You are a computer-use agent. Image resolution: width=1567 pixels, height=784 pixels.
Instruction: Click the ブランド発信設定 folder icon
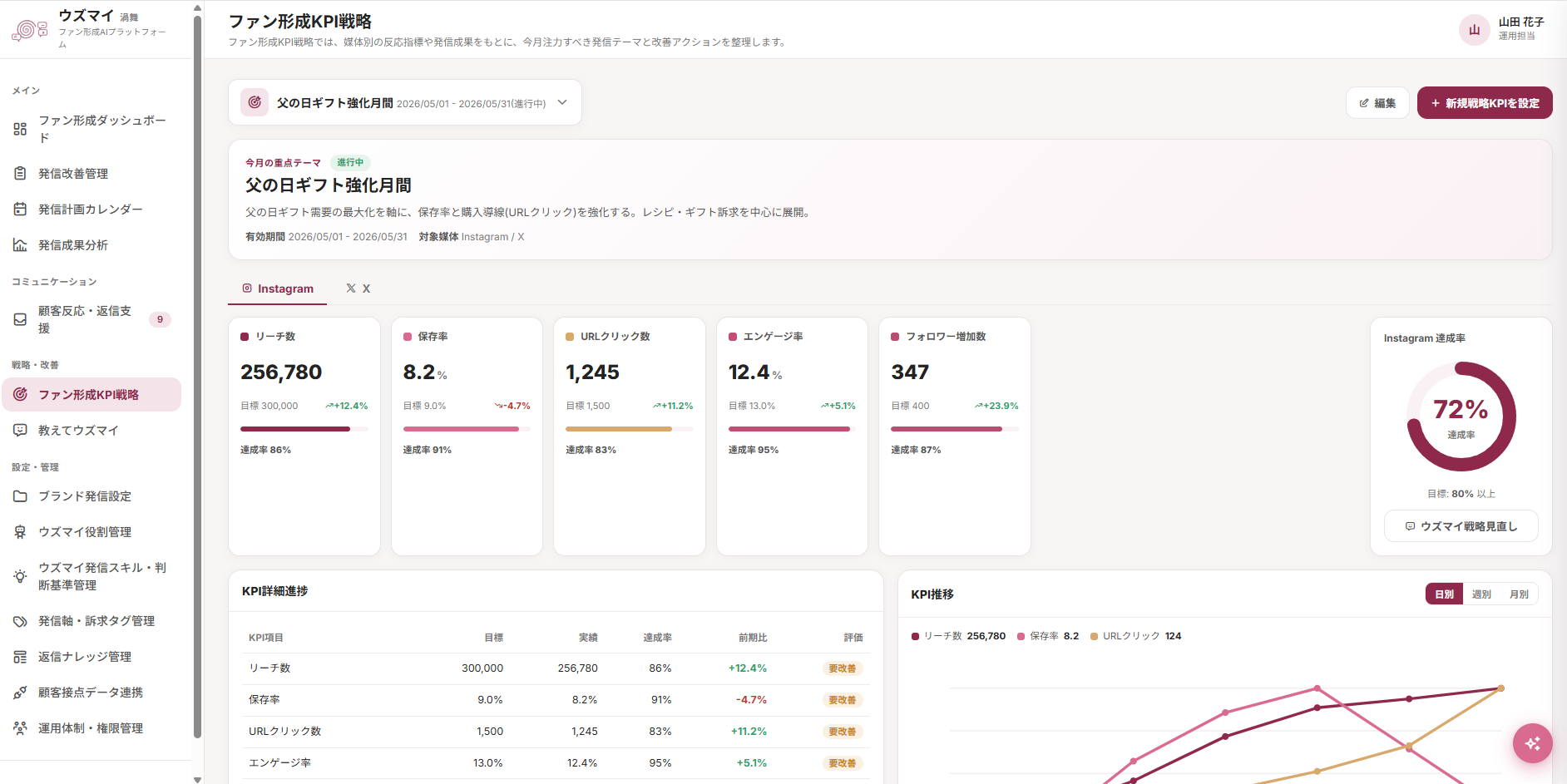[20, 496]
